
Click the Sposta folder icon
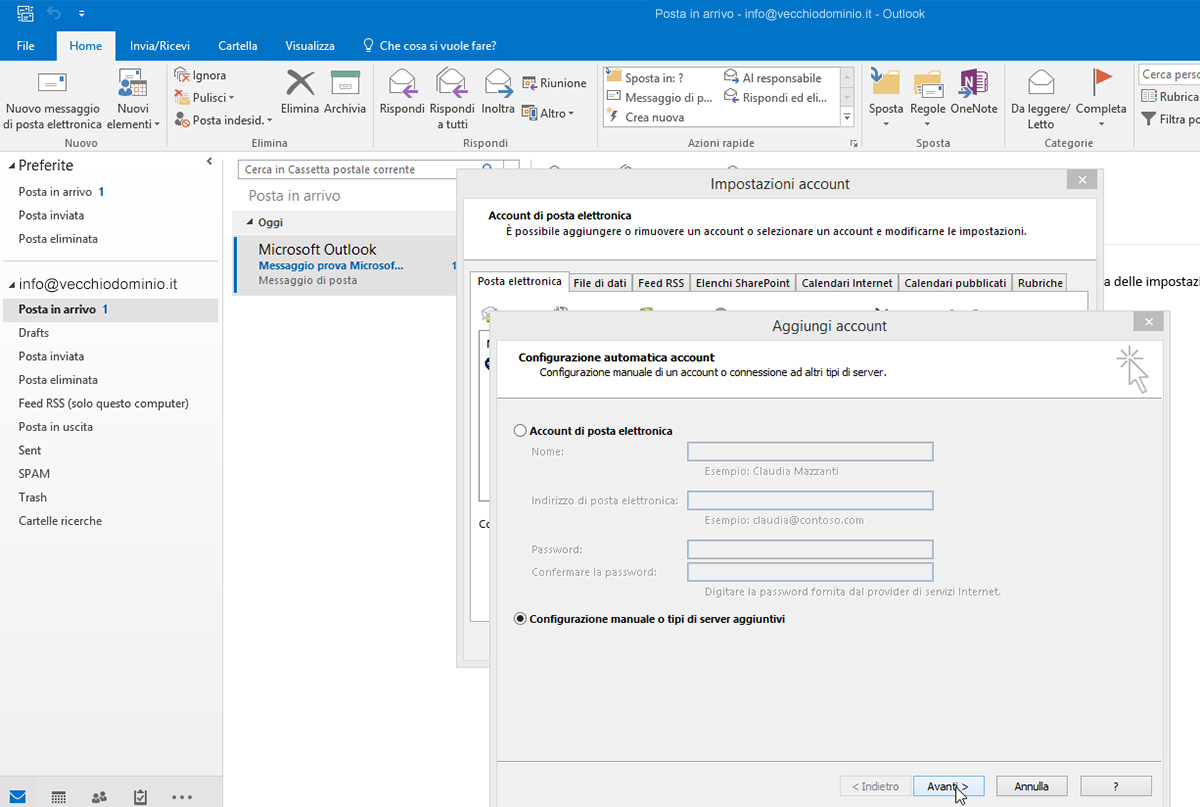tap(885, 82)
